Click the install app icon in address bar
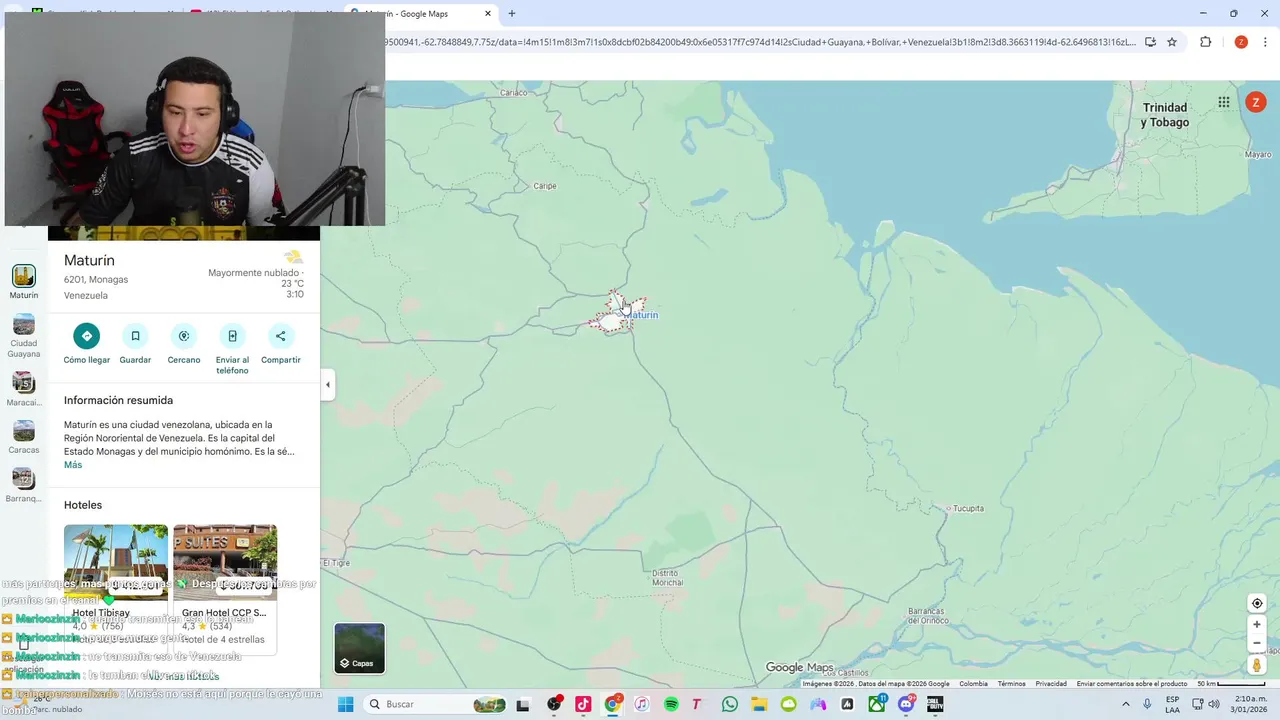1280x720 pixels. [1150, 42]
